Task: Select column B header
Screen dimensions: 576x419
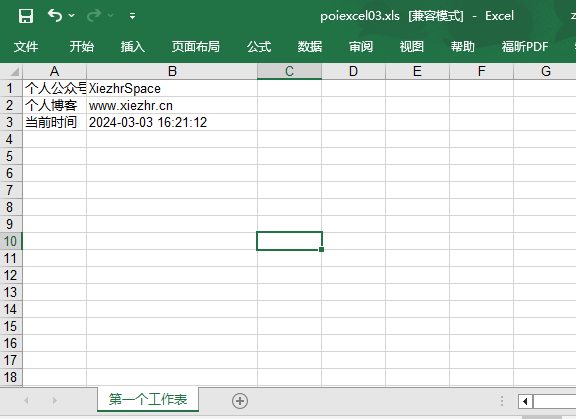Action: point(172,71)
